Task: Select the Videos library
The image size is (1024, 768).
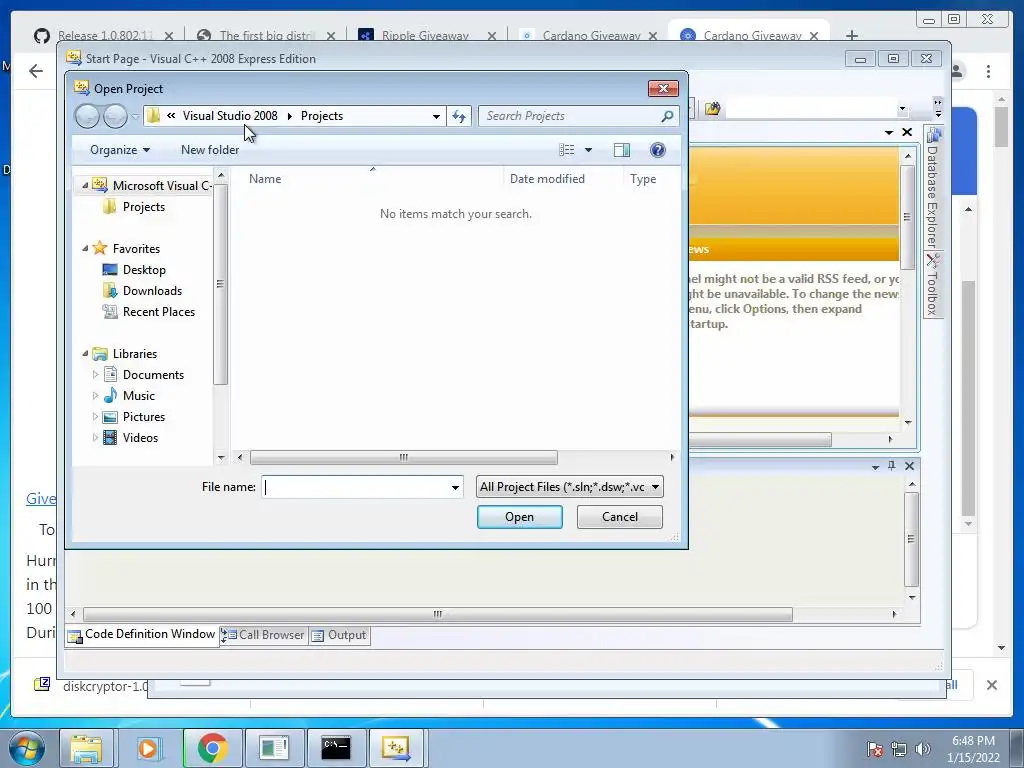Action: [x=140, y=438]
